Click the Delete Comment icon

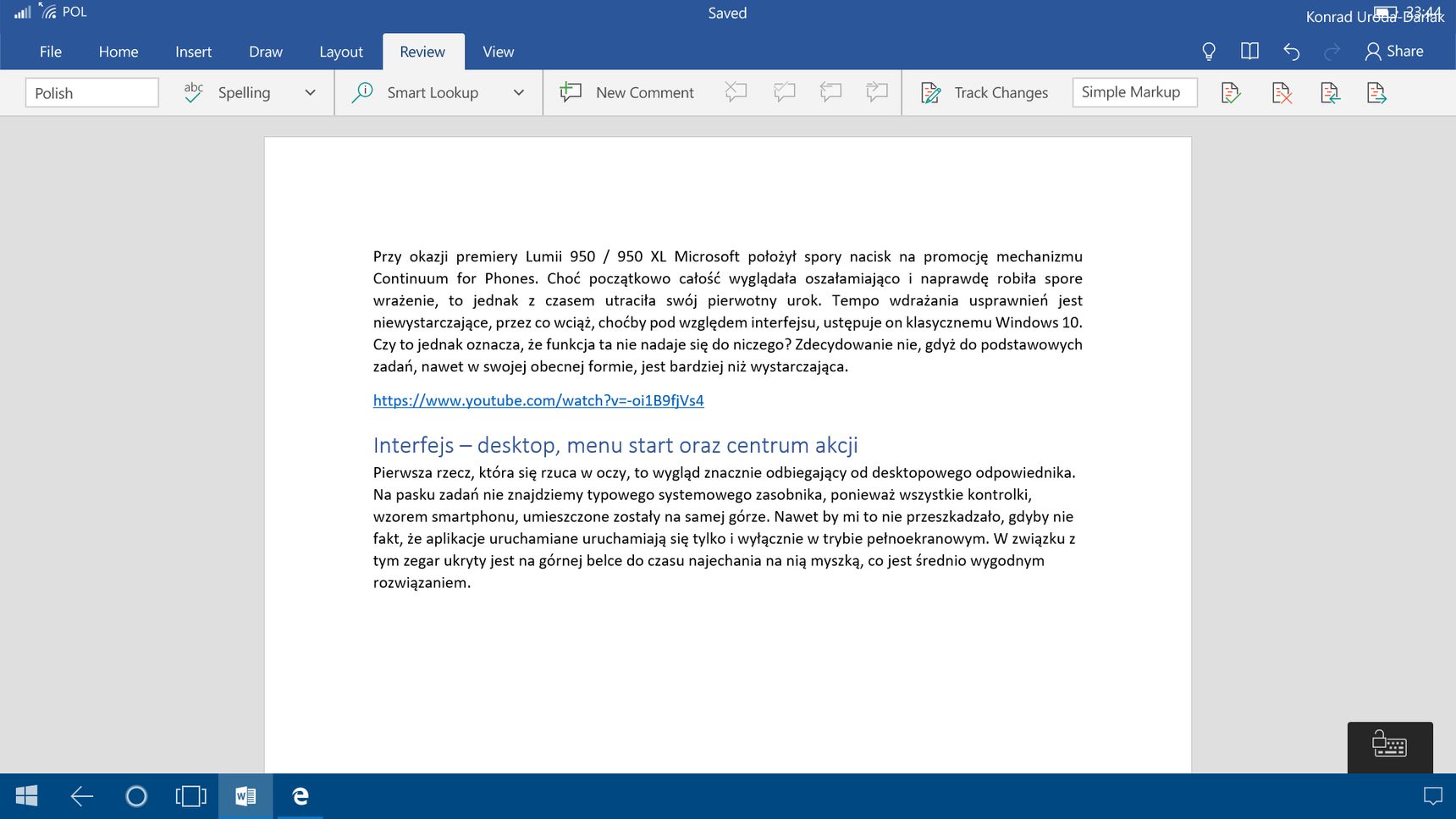click(x=736, y=93)
